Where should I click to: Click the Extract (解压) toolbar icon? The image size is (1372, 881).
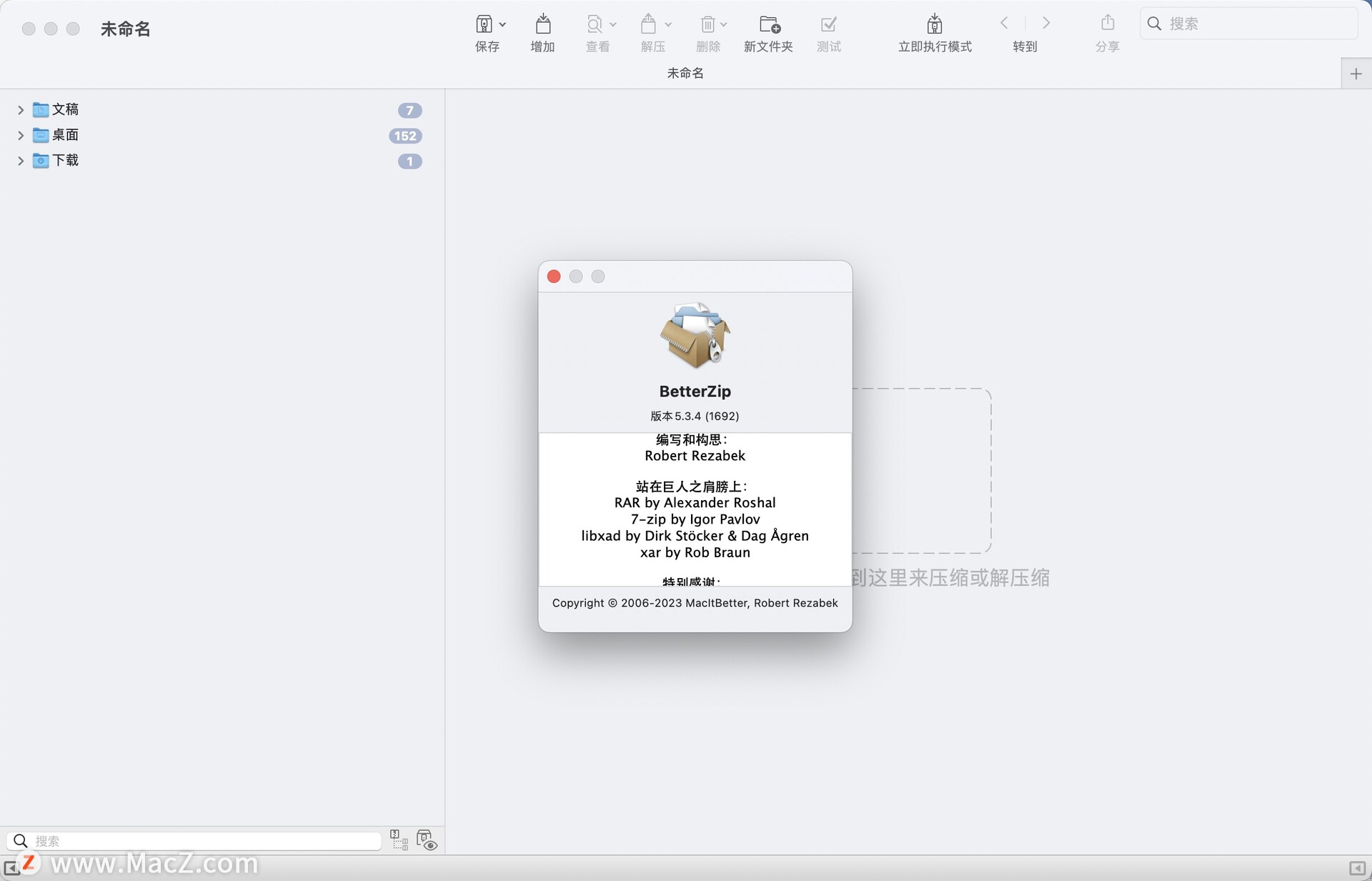tap(649, 24)
